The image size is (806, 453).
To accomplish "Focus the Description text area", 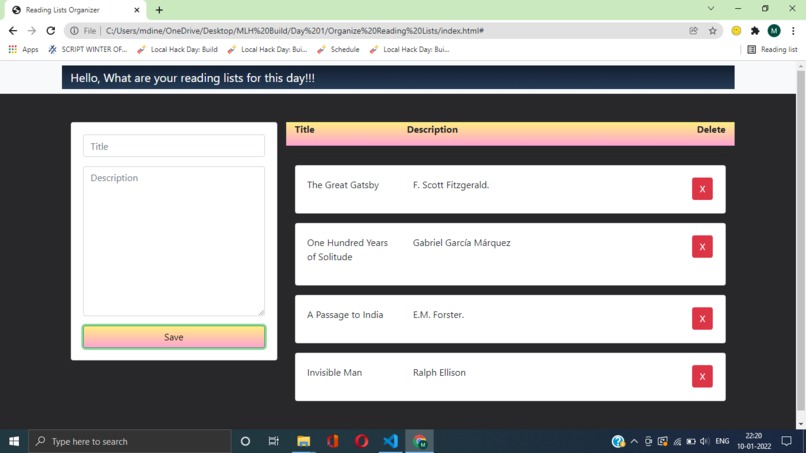I will [x=174, y=241].
